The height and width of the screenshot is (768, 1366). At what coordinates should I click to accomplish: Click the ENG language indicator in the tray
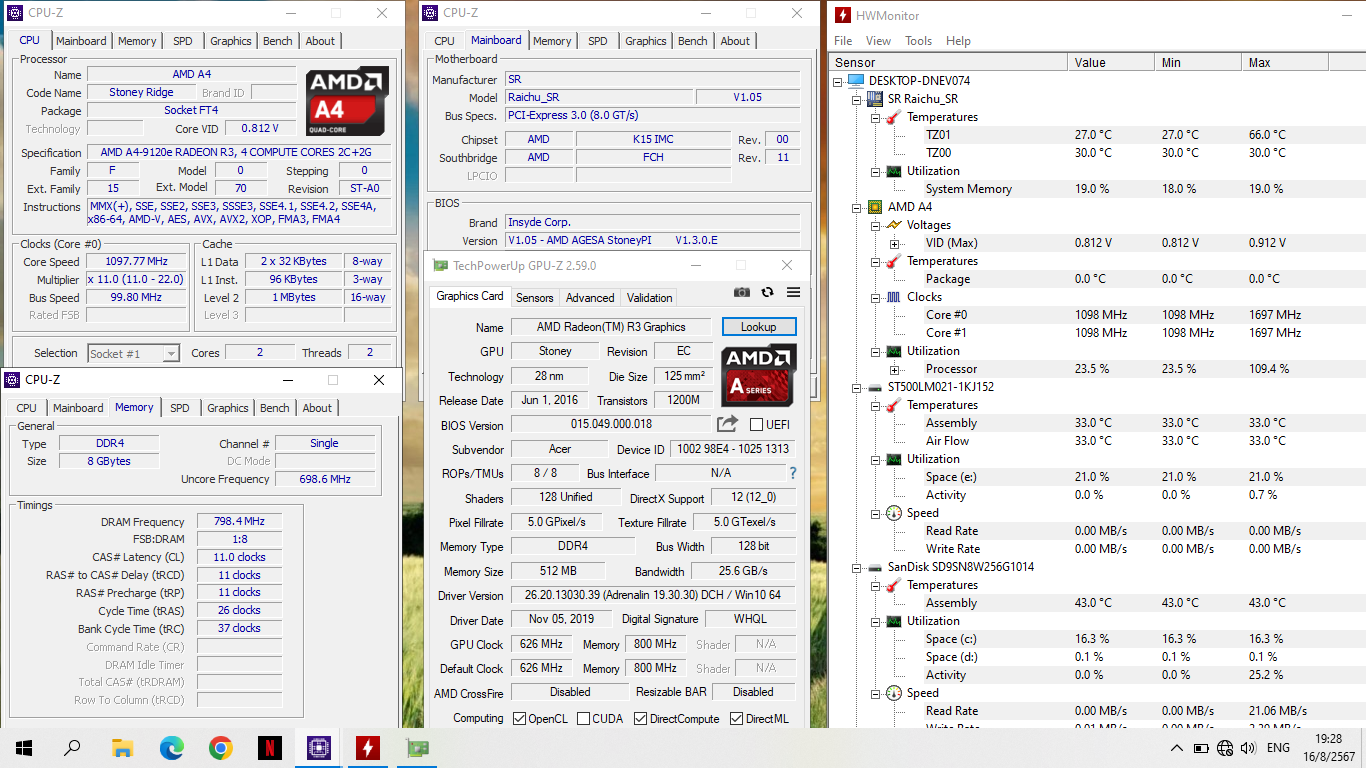(1278, 747)
